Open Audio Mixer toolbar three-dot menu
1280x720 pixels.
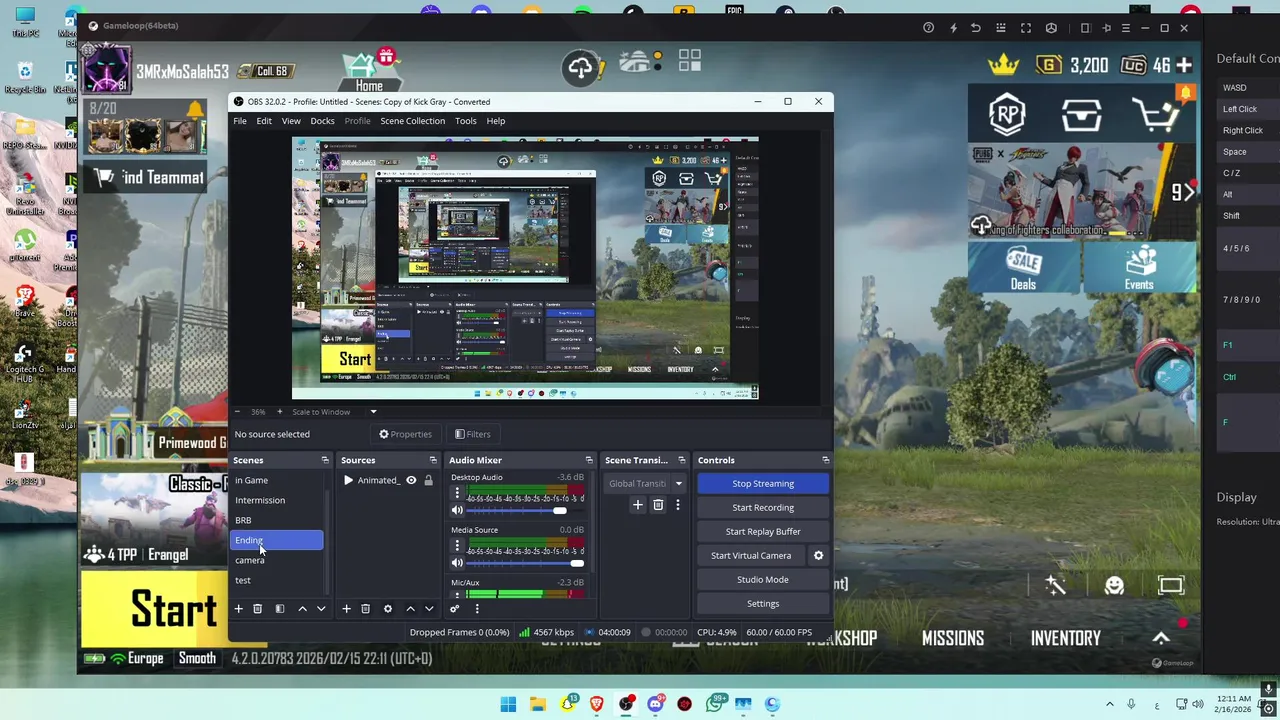coord(477,609)
